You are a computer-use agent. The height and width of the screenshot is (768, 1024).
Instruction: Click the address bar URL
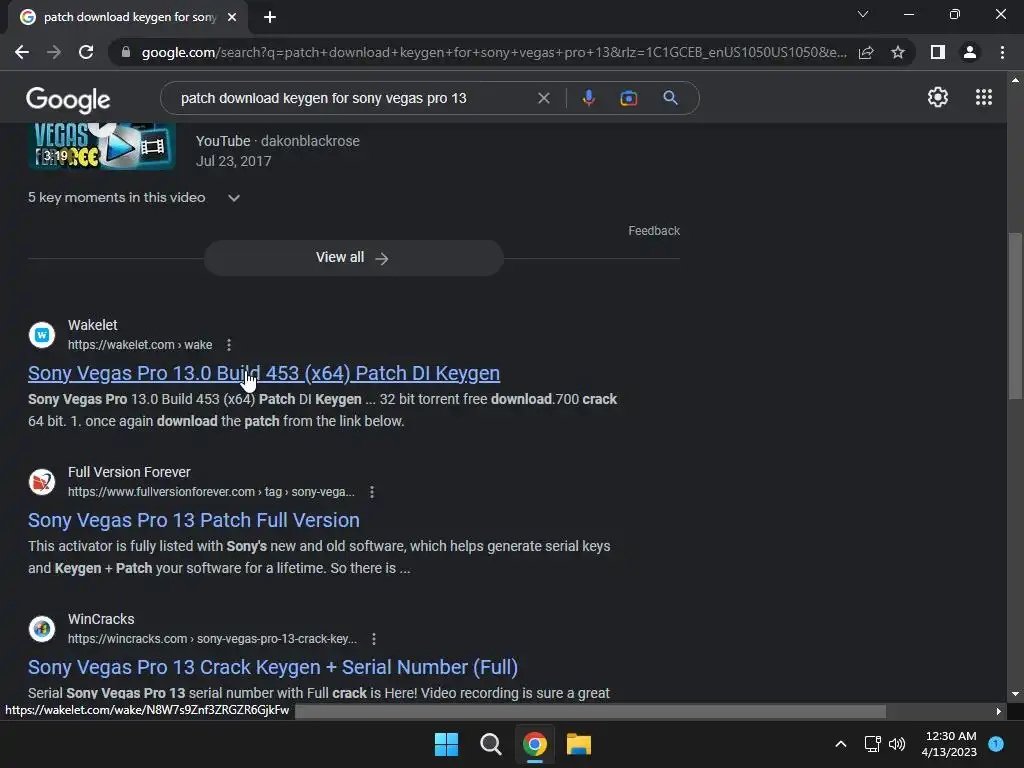click(x=494, y=52)
